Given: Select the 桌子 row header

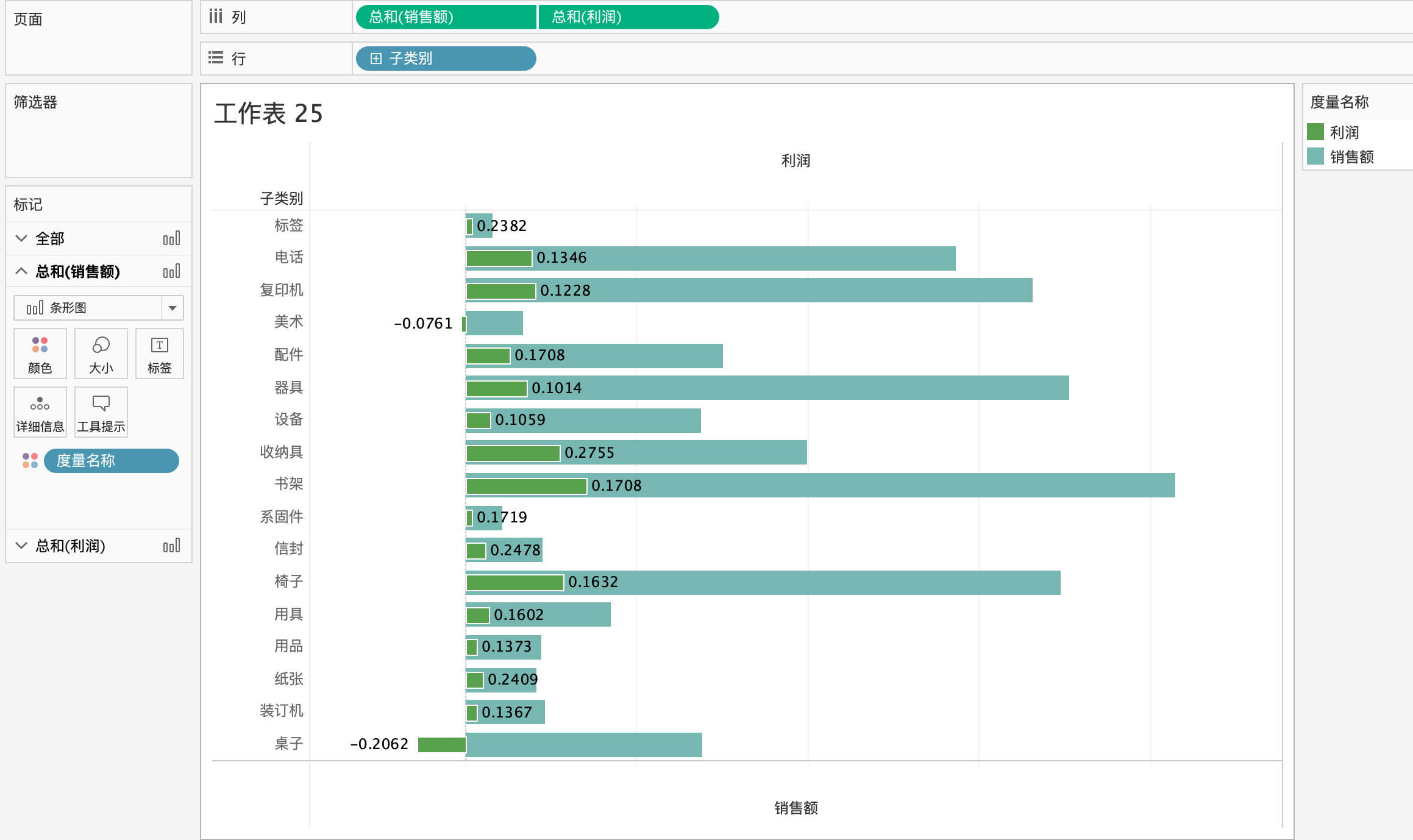Looking at the screenshot, I should click(x=288, y=744).
